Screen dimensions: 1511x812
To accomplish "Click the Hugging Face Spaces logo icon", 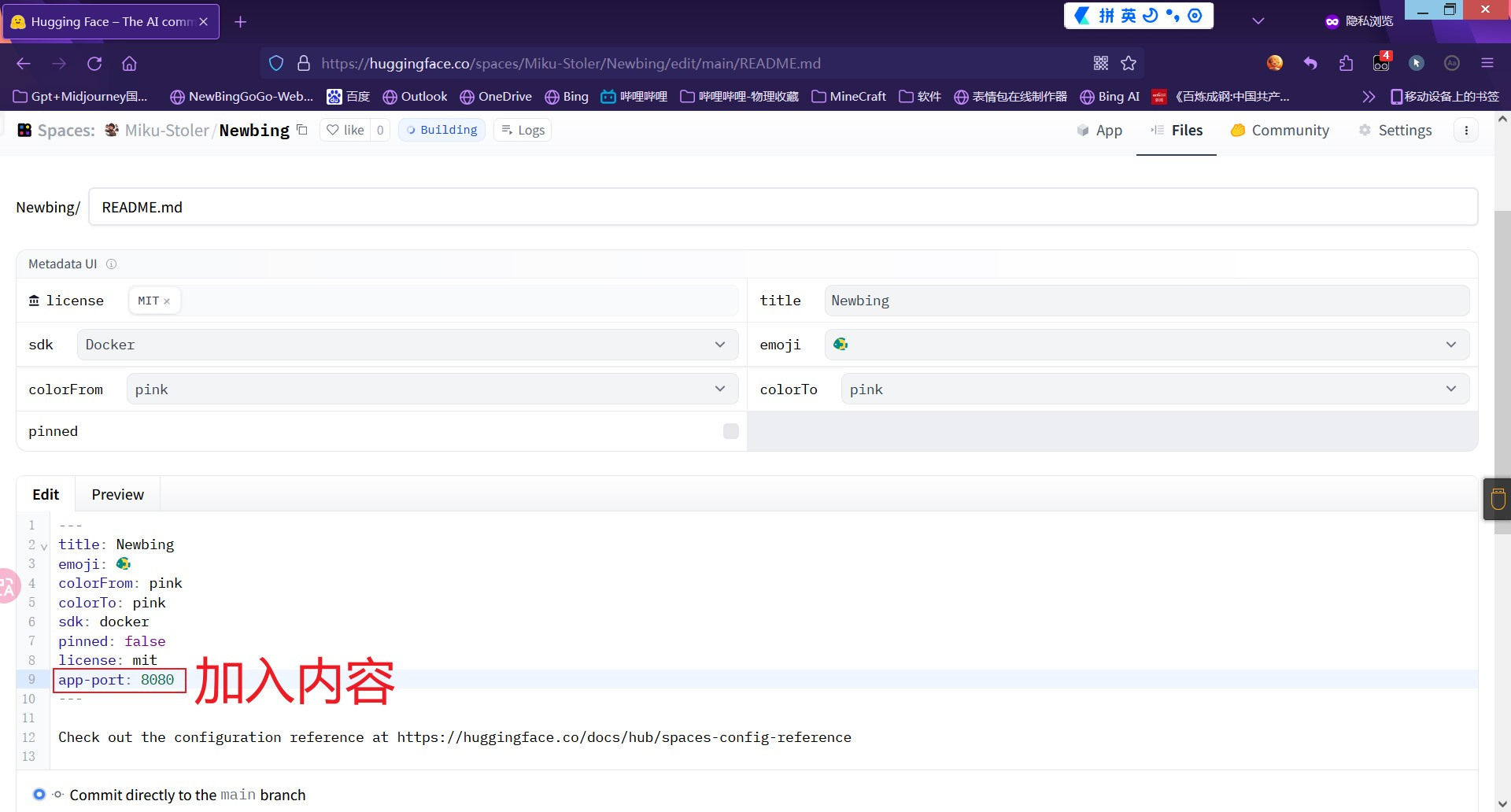I will [x=24, y=131].
